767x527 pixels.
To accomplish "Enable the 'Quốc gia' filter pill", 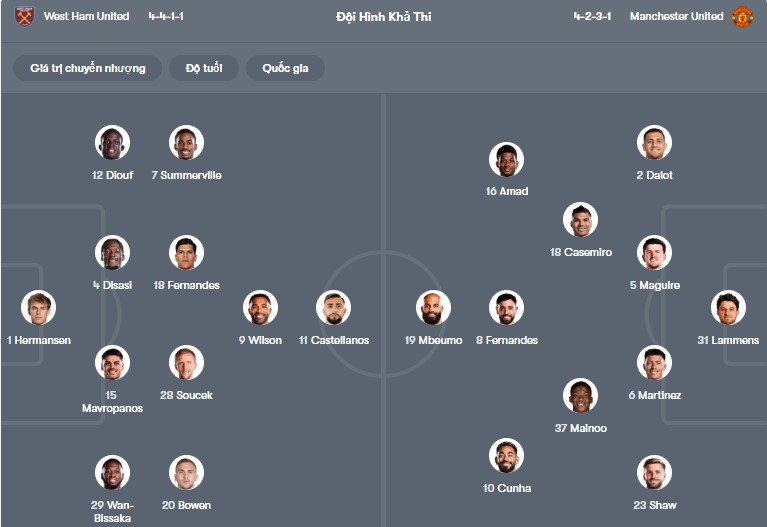I will 285,68.
